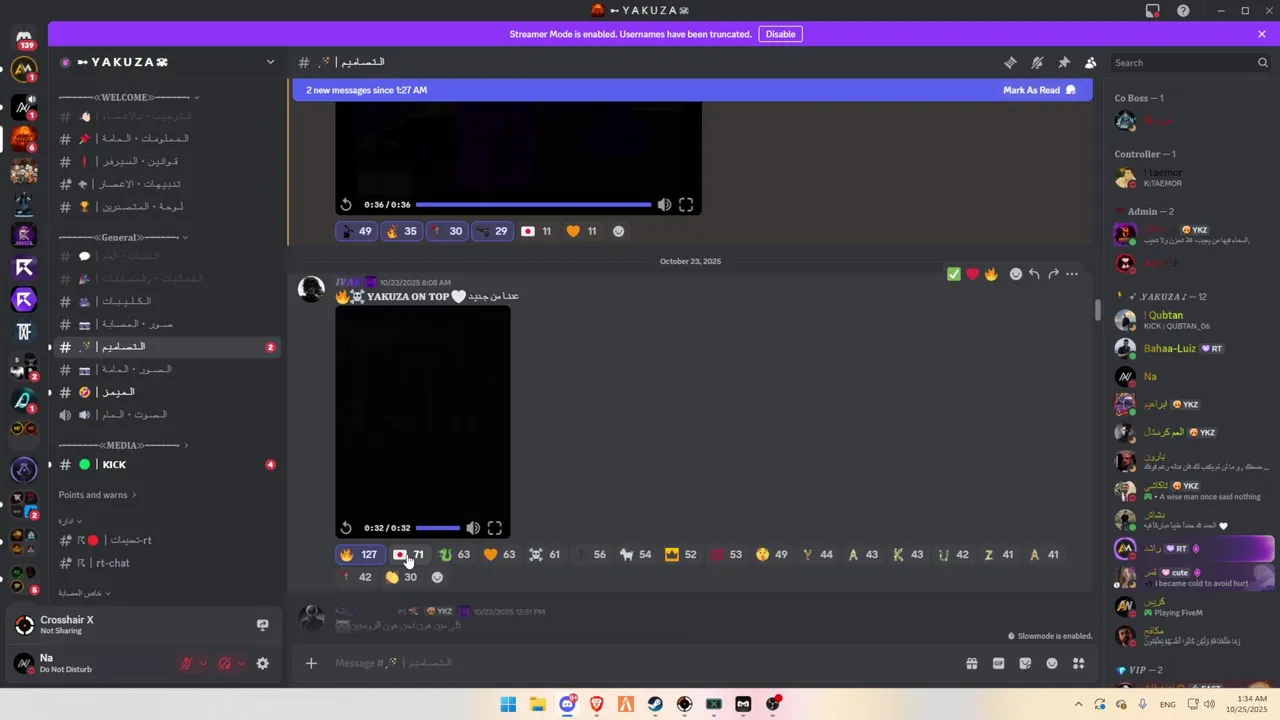
Task: Quick-react with red heart emoji
Action: tap(972, 274)
